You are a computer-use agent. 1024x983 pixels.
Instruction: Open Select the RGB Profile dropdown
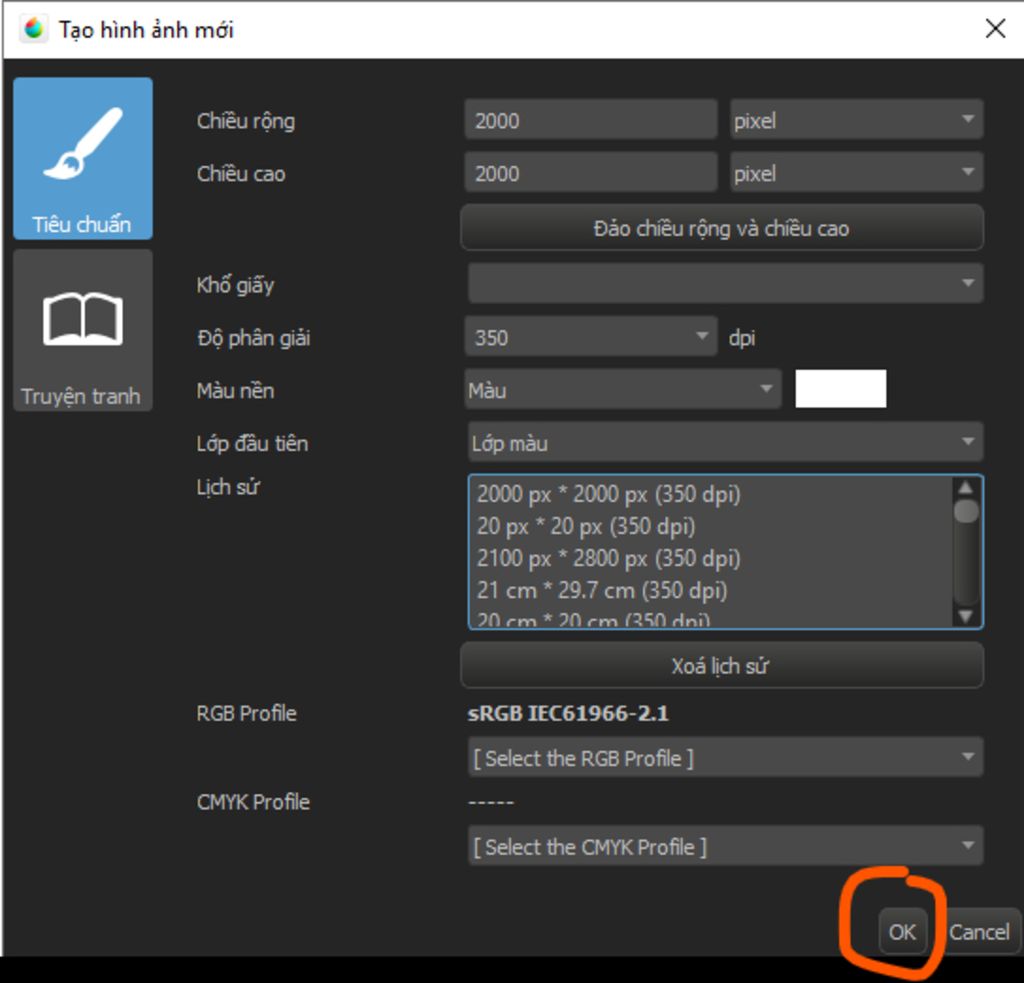(x=725, y=758)
